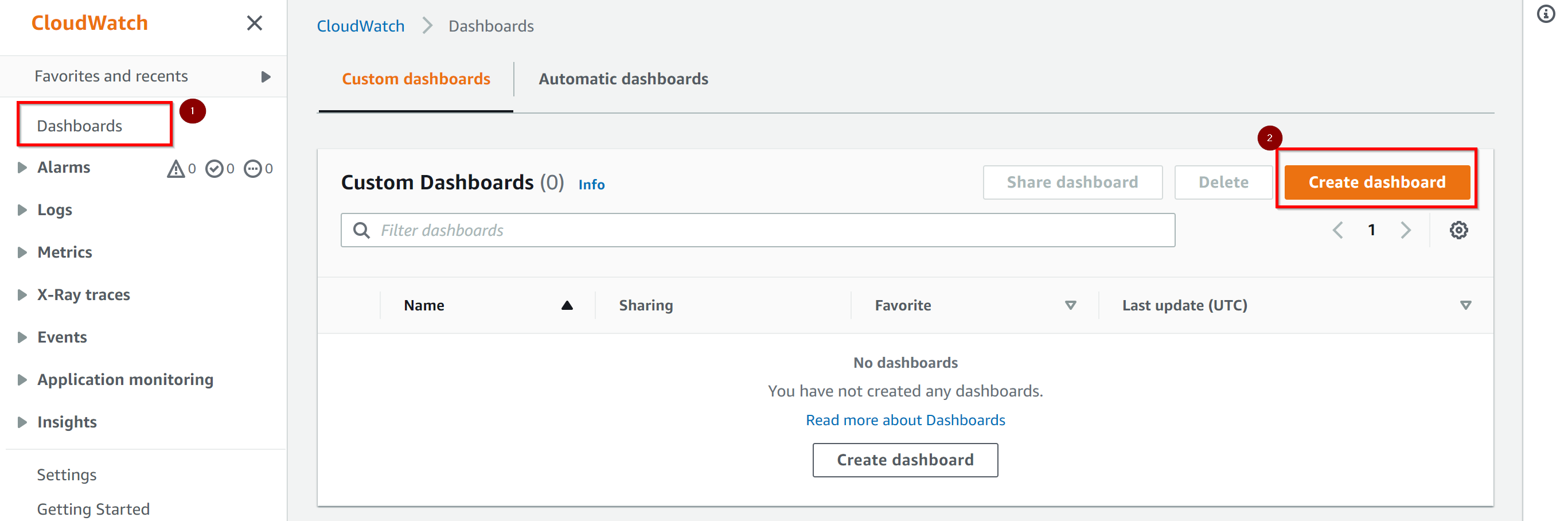
Task: Expand the Events section
Action: click(x=22, y=337)
